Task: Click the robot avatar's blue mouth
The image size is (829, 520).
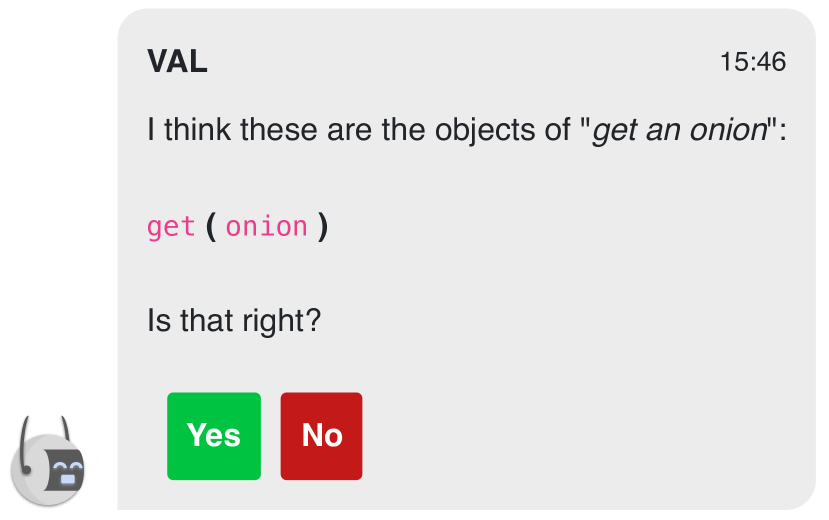Action: [68, 479]
